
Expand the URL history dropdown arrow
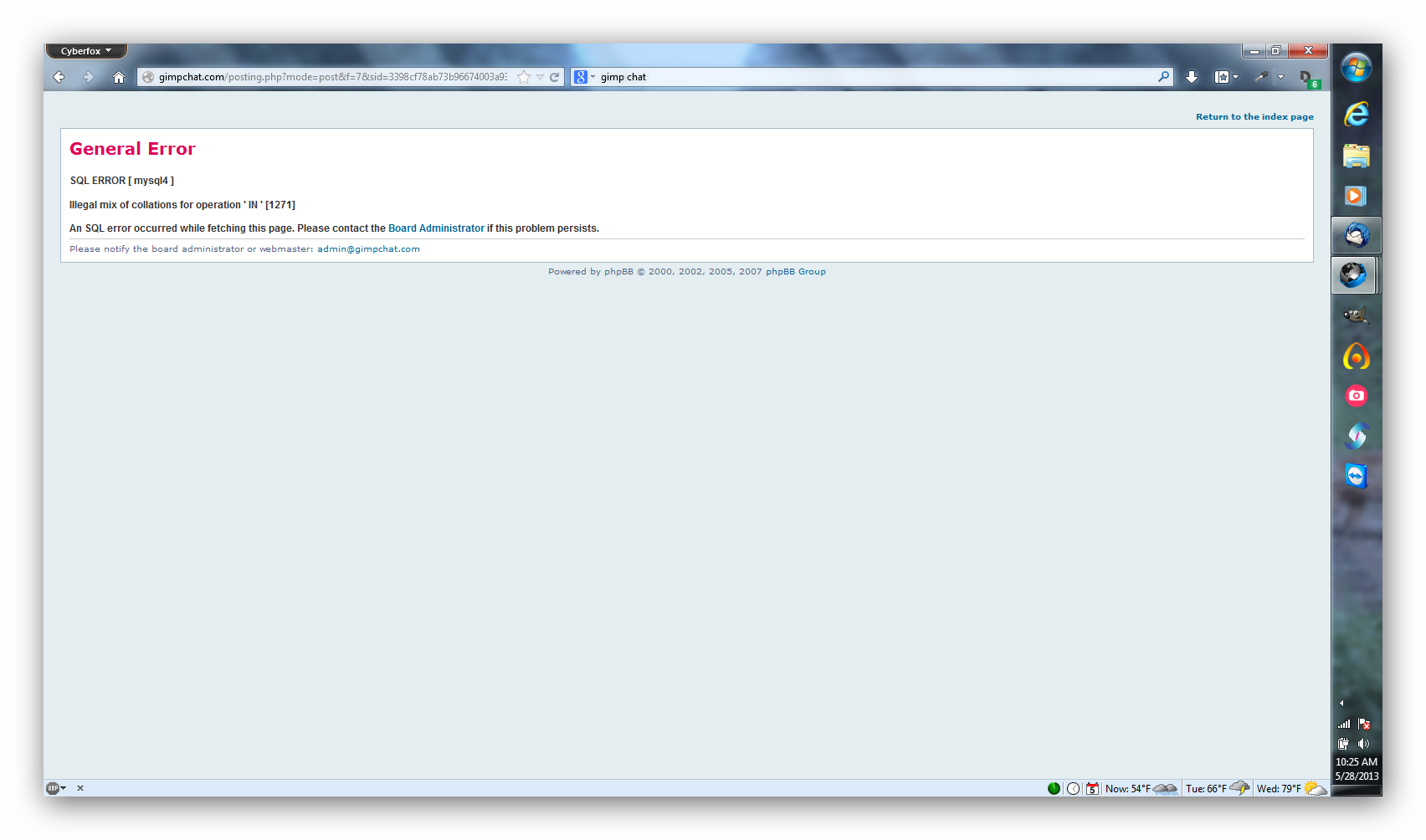point(541,77)
